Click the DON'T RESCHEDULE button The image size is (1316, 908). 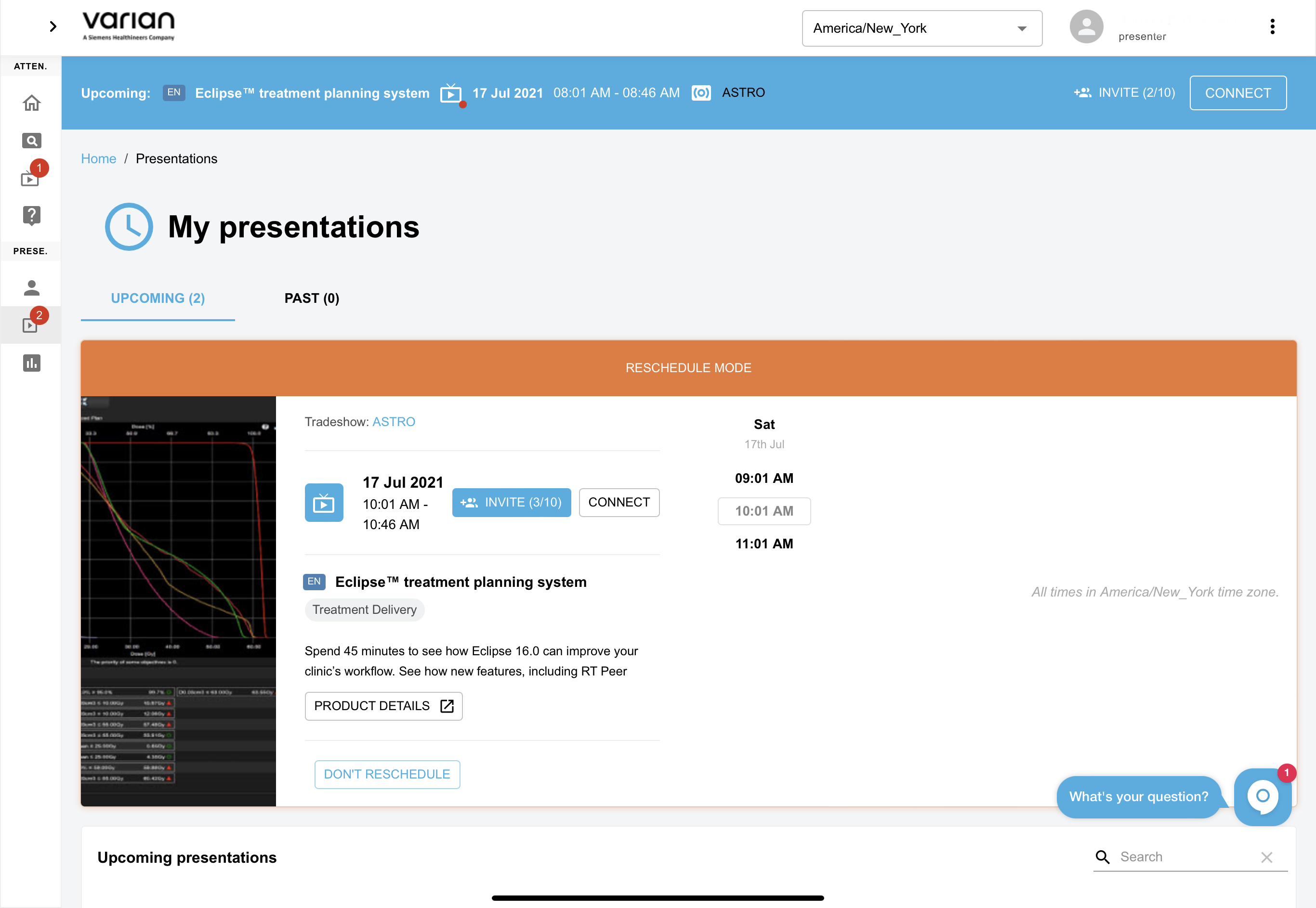pyautogui.click(x=387, y=774)
